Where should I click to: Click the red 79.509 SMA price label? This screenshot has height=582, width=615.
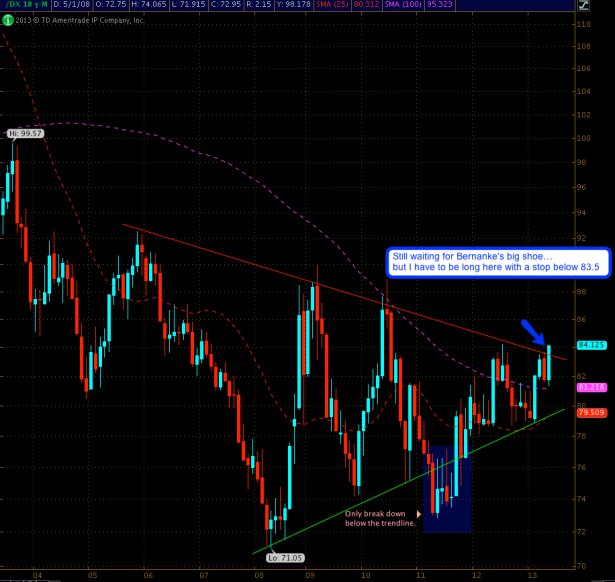click(592, 413)
